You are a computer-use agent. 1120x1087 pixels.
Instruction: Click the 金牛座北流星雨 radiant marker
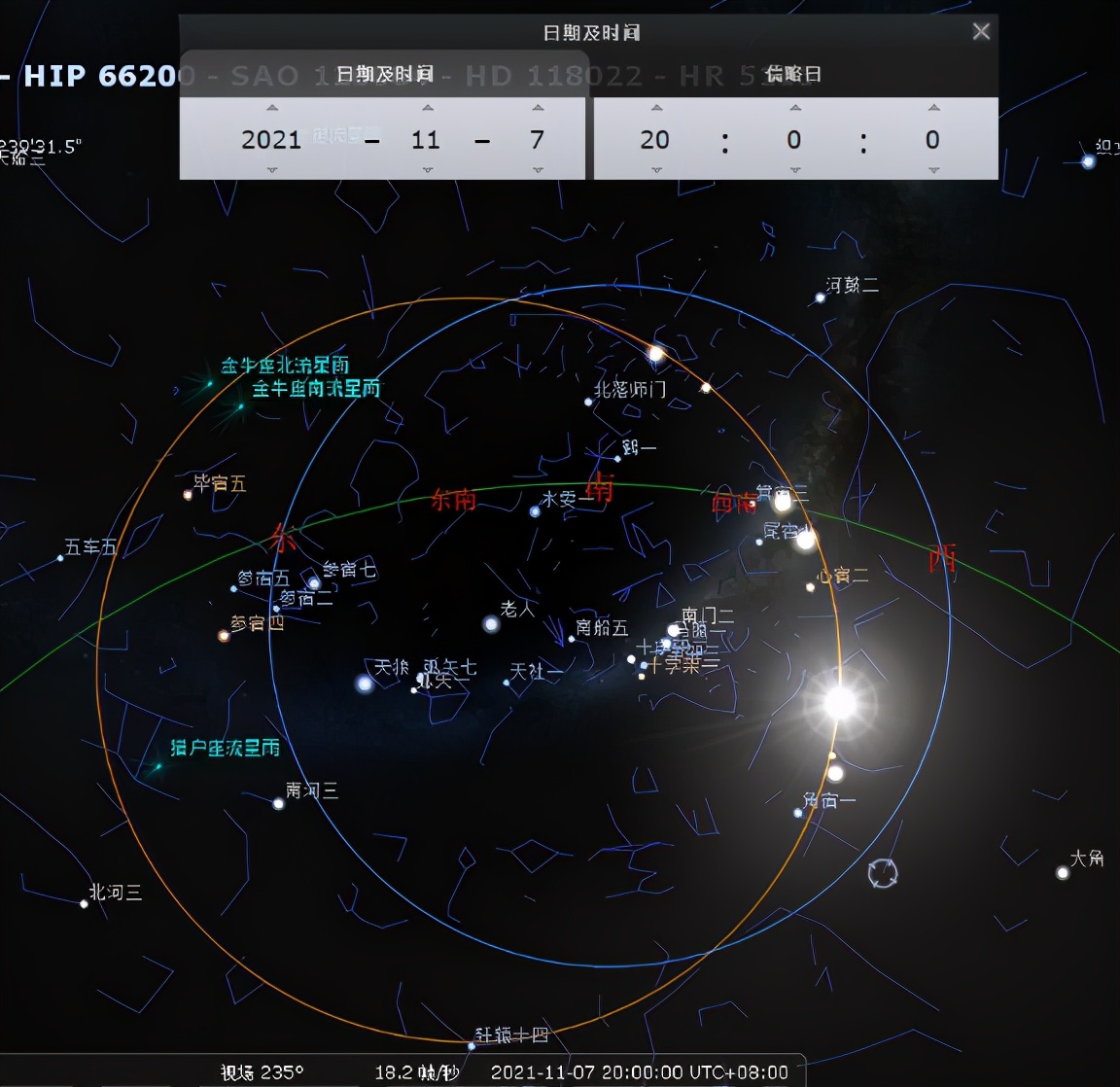tap(208, 384)
